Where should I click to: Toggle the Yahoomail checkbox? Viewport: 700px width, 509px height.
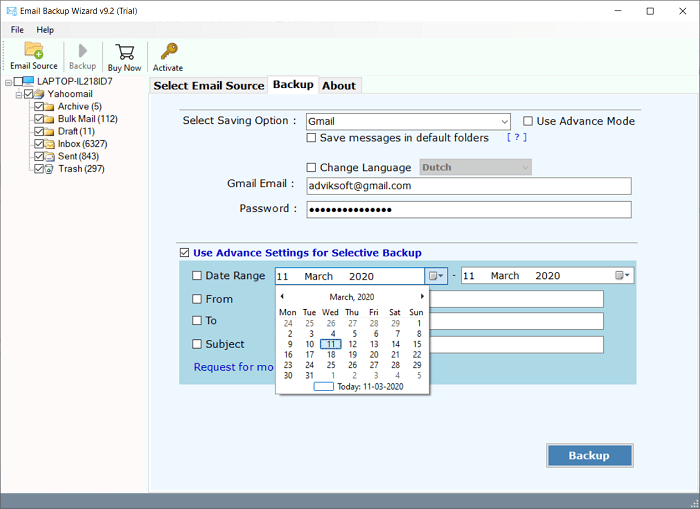29,94
